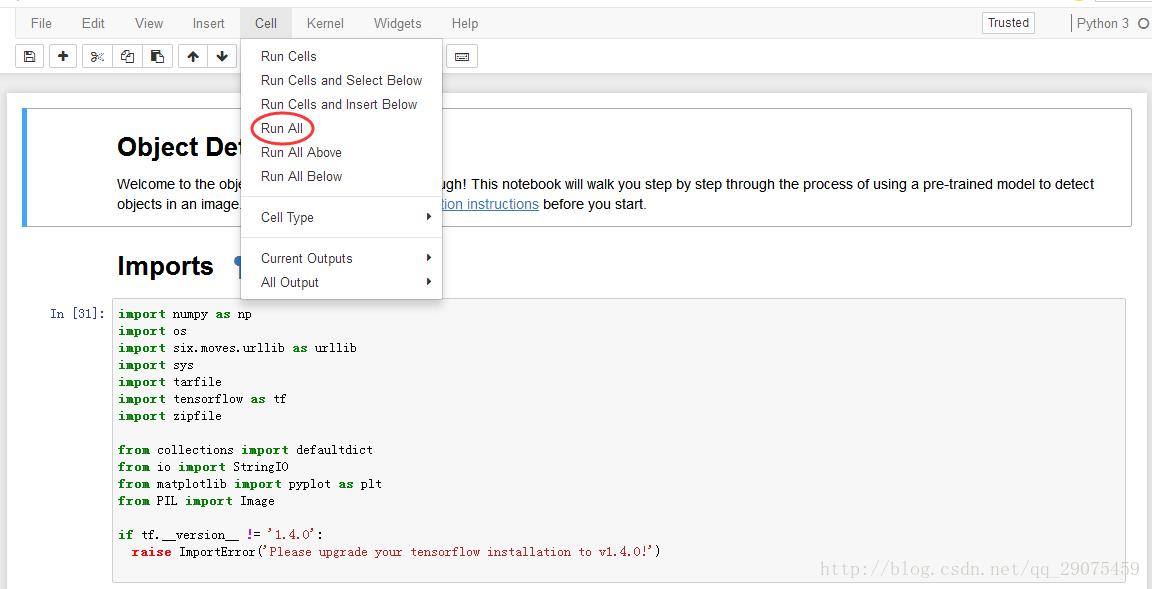Open the Kernel menu
This screenshot has width=1152, height=589.
pyautogui.click(x=325, y=23)
